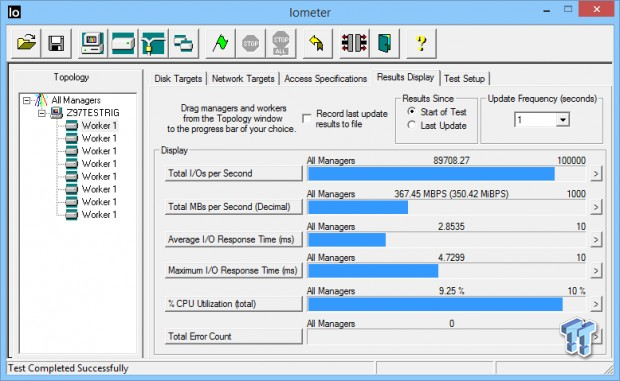The height and width of the screenshot is (381, 620).
Task: Click the Total MBs per Second progress bar
Action: point(447,207)
